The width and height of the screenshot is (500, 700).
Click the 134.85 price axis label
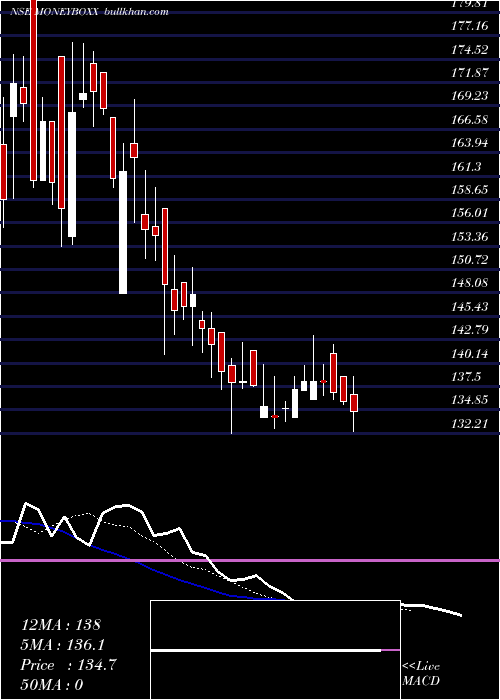click(470, 400)
